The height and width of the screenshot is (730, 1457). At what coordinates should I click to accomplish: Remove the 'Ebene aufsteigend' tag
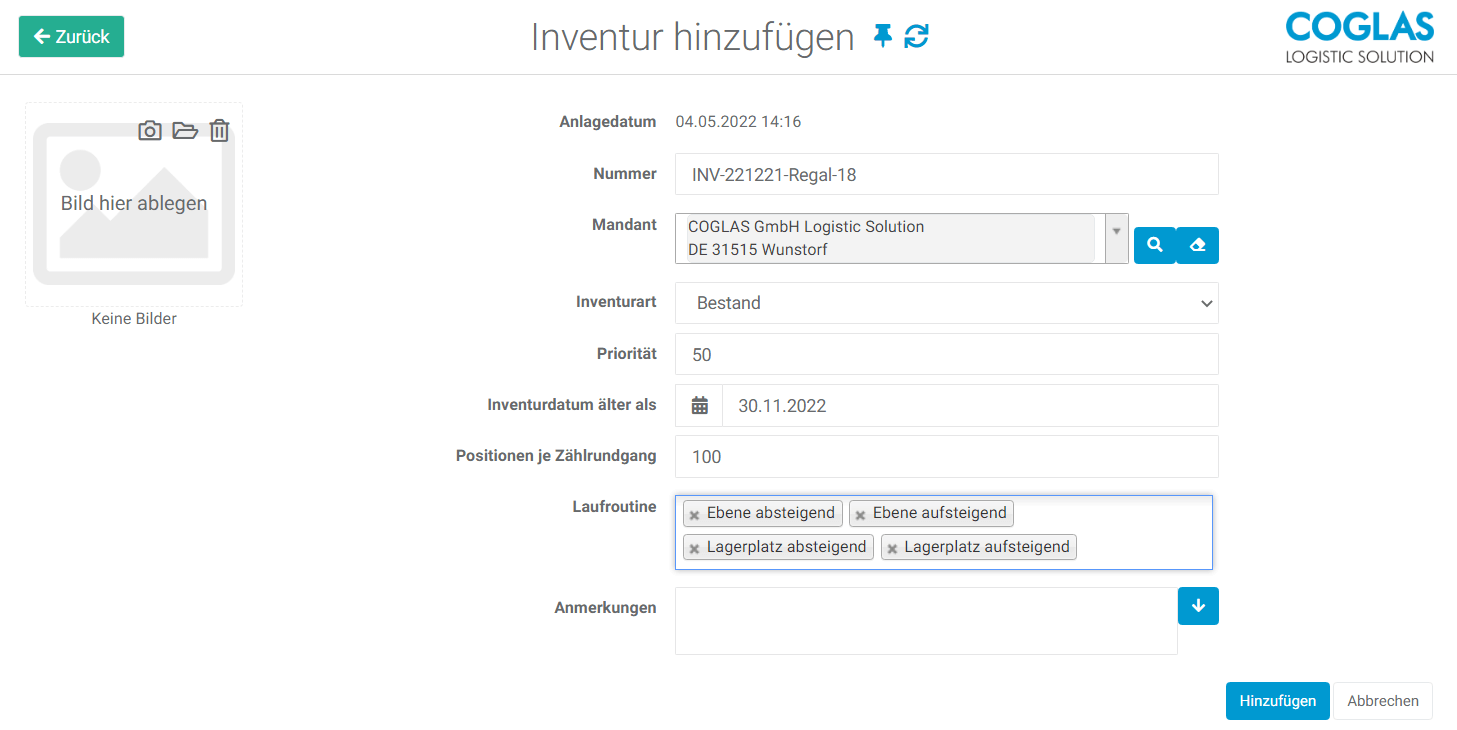coord(860,515)
